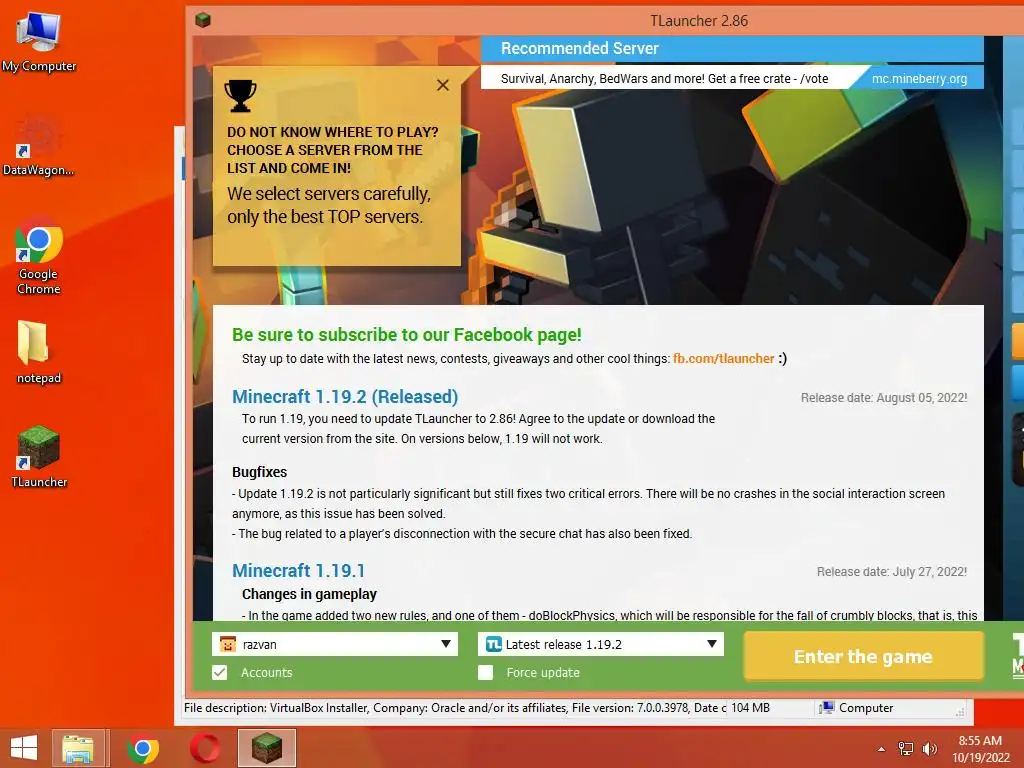The height and width of the screenshot is (768, 1024).
Task: Show hidden system tray icons
Action: 882,749
